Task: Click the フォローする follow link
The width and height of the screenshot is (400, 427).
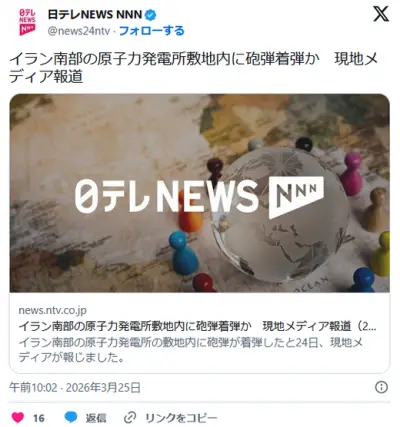Action: tap(151, 31)
